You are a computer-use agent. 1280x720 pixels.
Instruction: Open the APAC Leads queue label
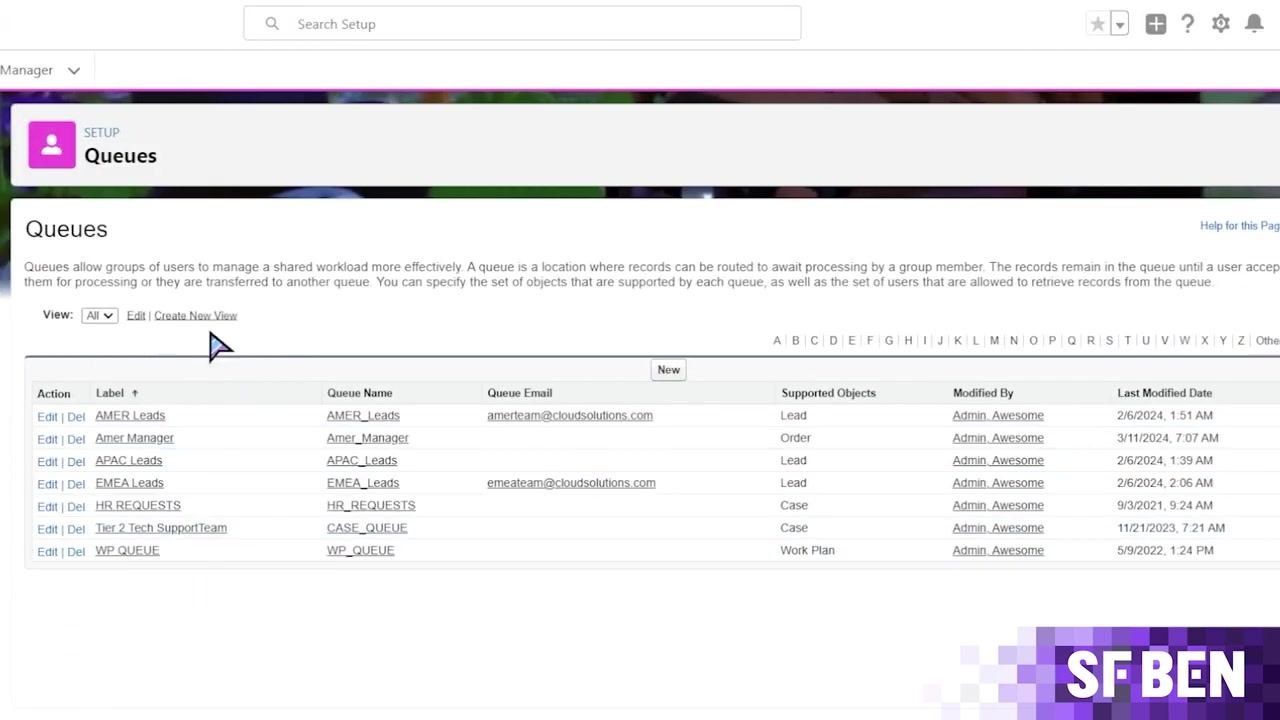128,460
